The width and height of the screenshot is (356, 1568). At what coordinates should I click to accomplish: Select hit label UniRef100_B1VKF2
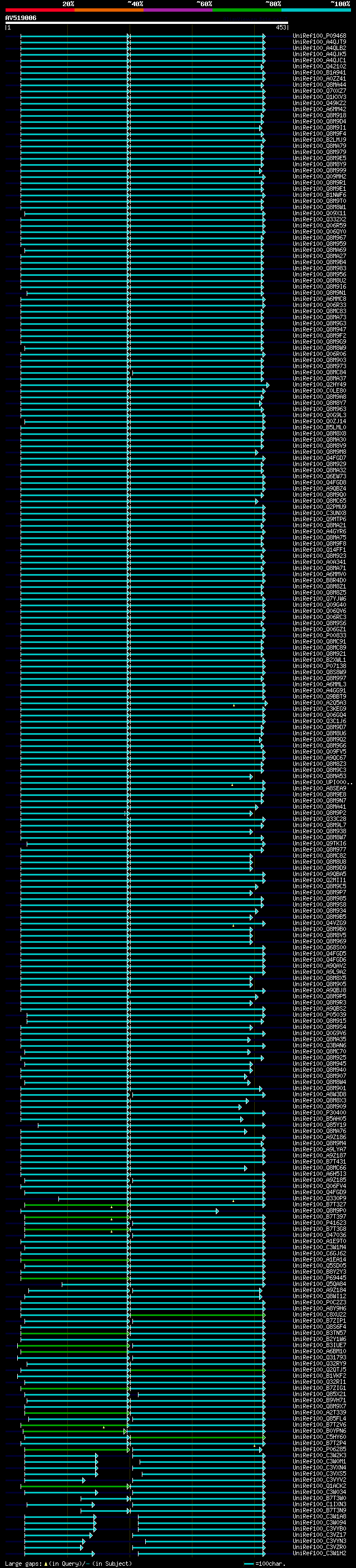pos(319,1376)
